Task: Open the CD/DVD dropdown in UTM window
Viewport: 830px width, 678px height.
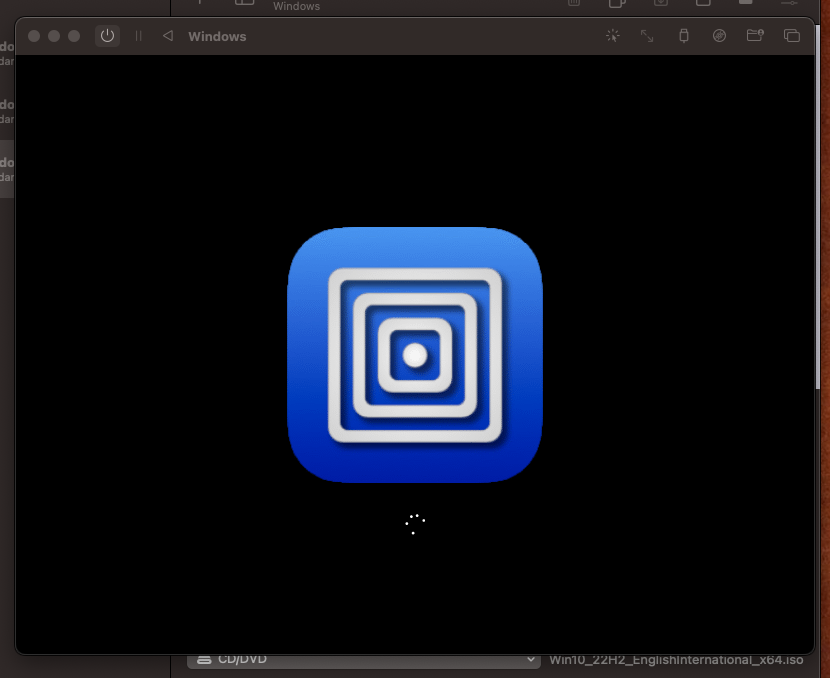Action: click(x=364, y=659)
